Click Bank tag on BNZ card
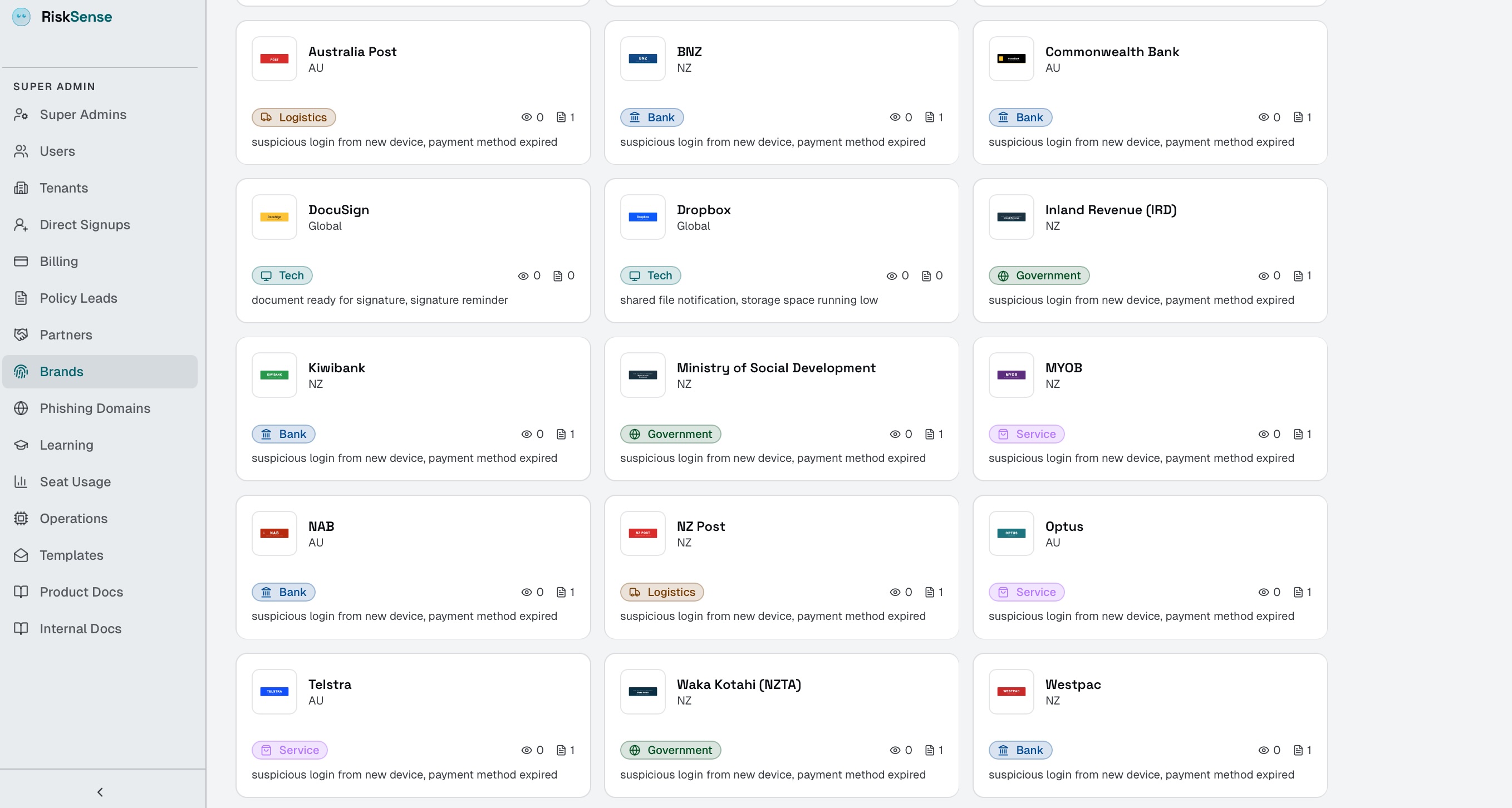 (x=651, y=117)
